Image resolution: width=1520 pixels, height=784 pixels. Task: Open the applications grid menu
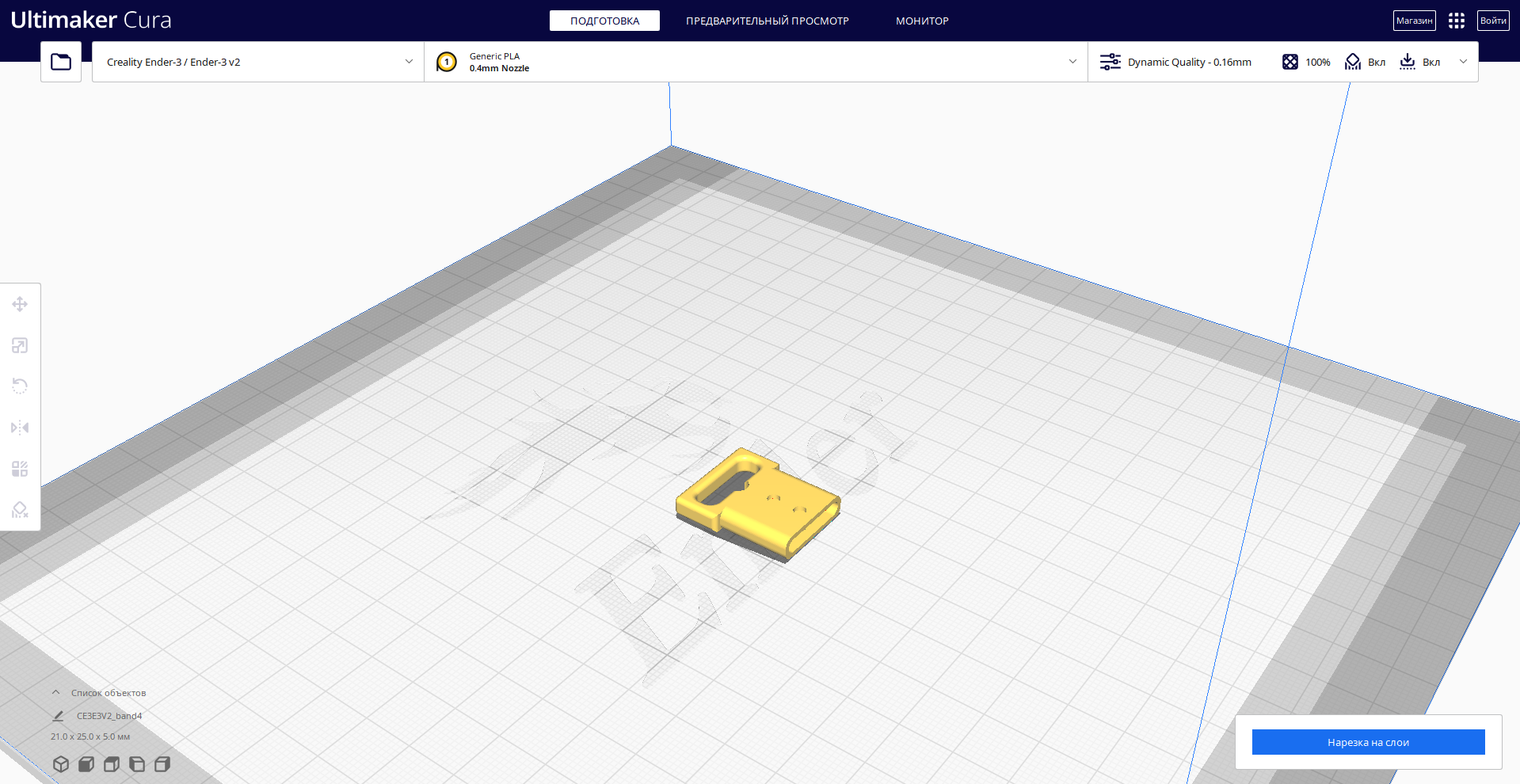click(1457, 21)
